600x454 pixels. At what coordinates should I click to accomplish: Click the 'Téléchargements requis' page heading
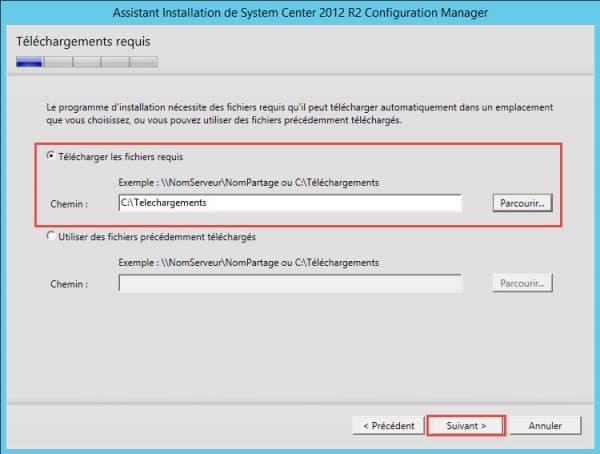[83, 41]
